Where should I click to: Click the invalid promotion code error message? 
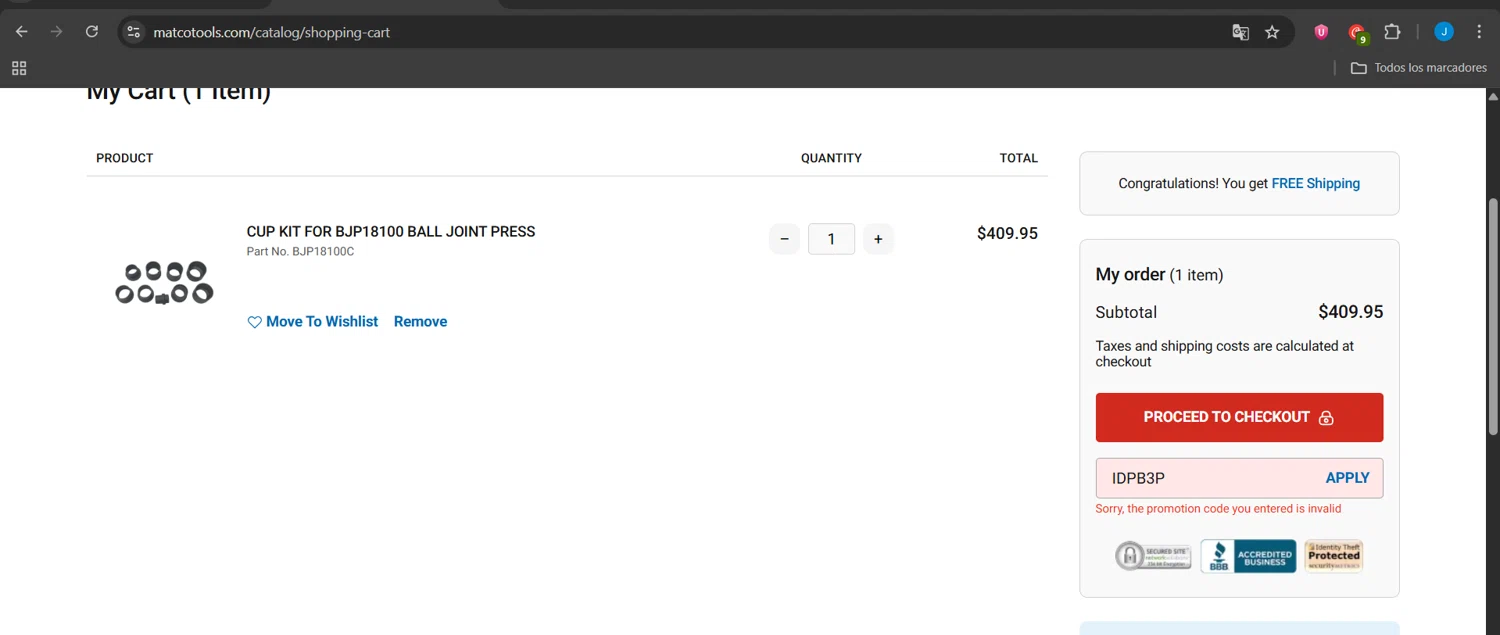click(1218, 509)
